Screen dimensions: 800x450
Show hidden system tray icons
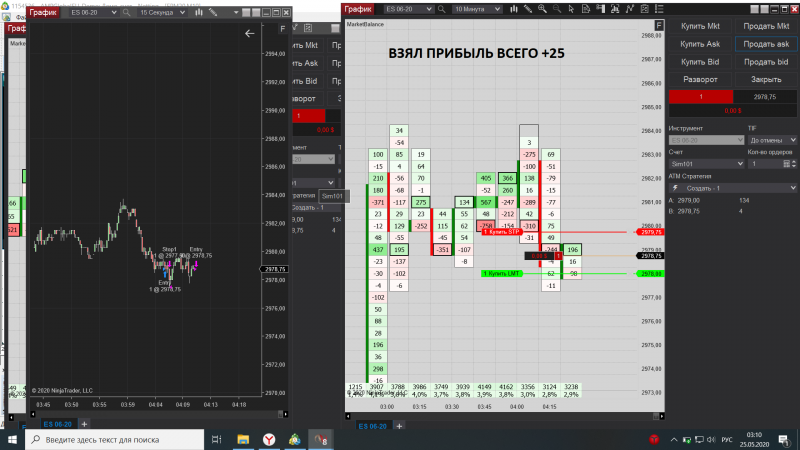[674, 439]
